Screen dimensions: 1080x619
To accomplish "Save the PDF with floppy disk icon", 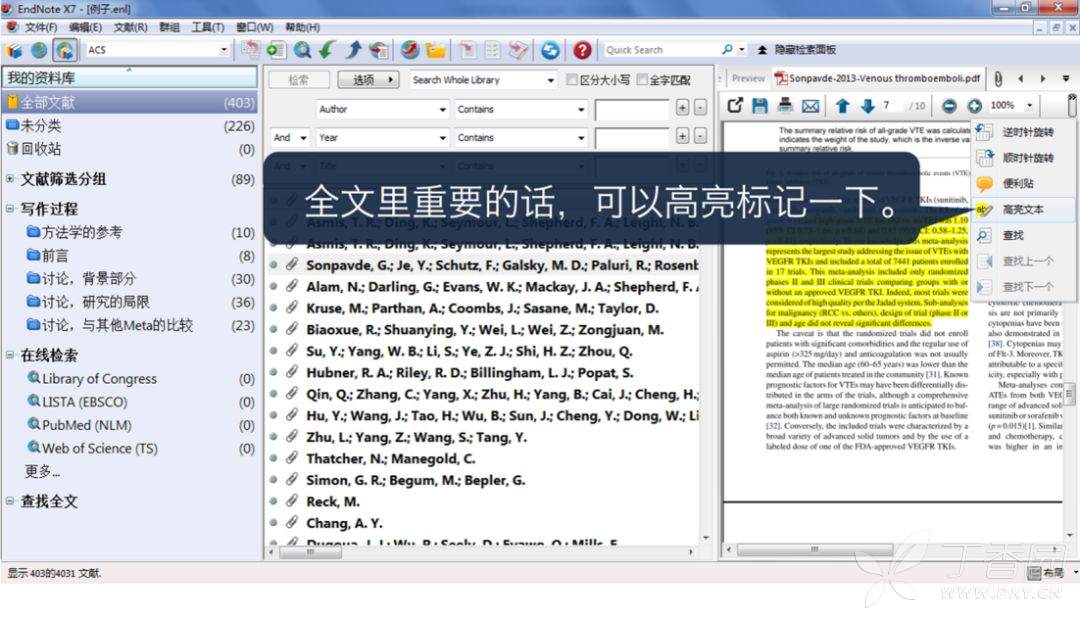I will tap(760, 105).
